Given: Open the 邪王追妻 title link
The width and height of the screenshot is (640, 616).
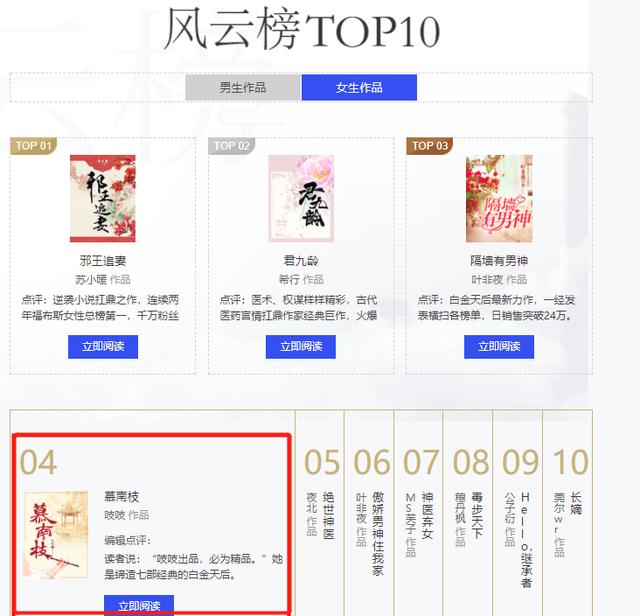Looking at the screenshot, I should (103, 260).
